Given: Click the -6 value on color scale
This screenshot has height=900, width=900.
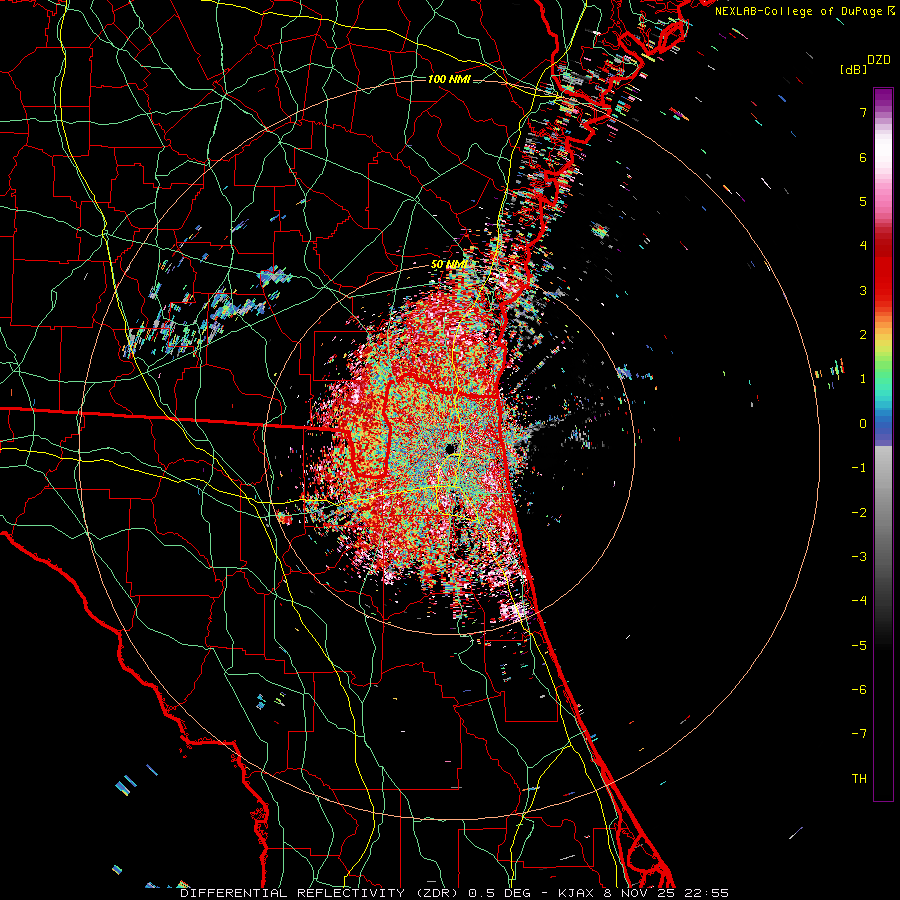Looking at the screenshot, I should pos(859,690).
